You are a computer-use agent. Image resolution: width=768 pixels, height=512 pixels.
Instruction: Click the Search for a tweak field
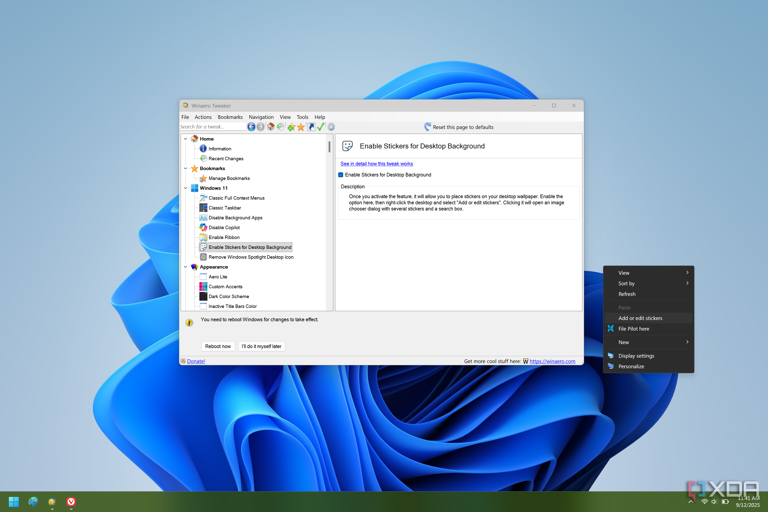point(211,127)
